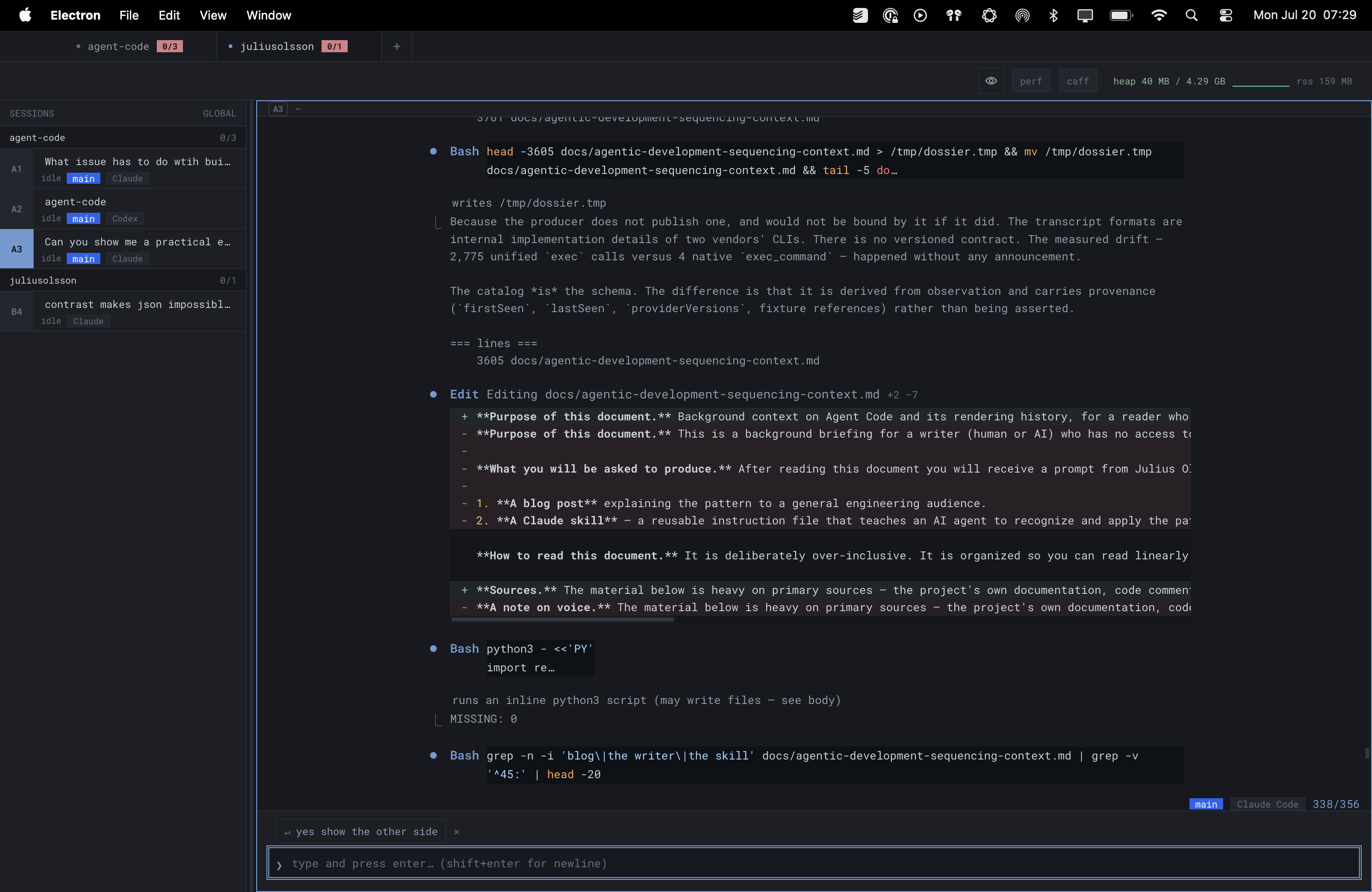Select session A3 Can you show me

pyautogui.click(x=123, y=249)
